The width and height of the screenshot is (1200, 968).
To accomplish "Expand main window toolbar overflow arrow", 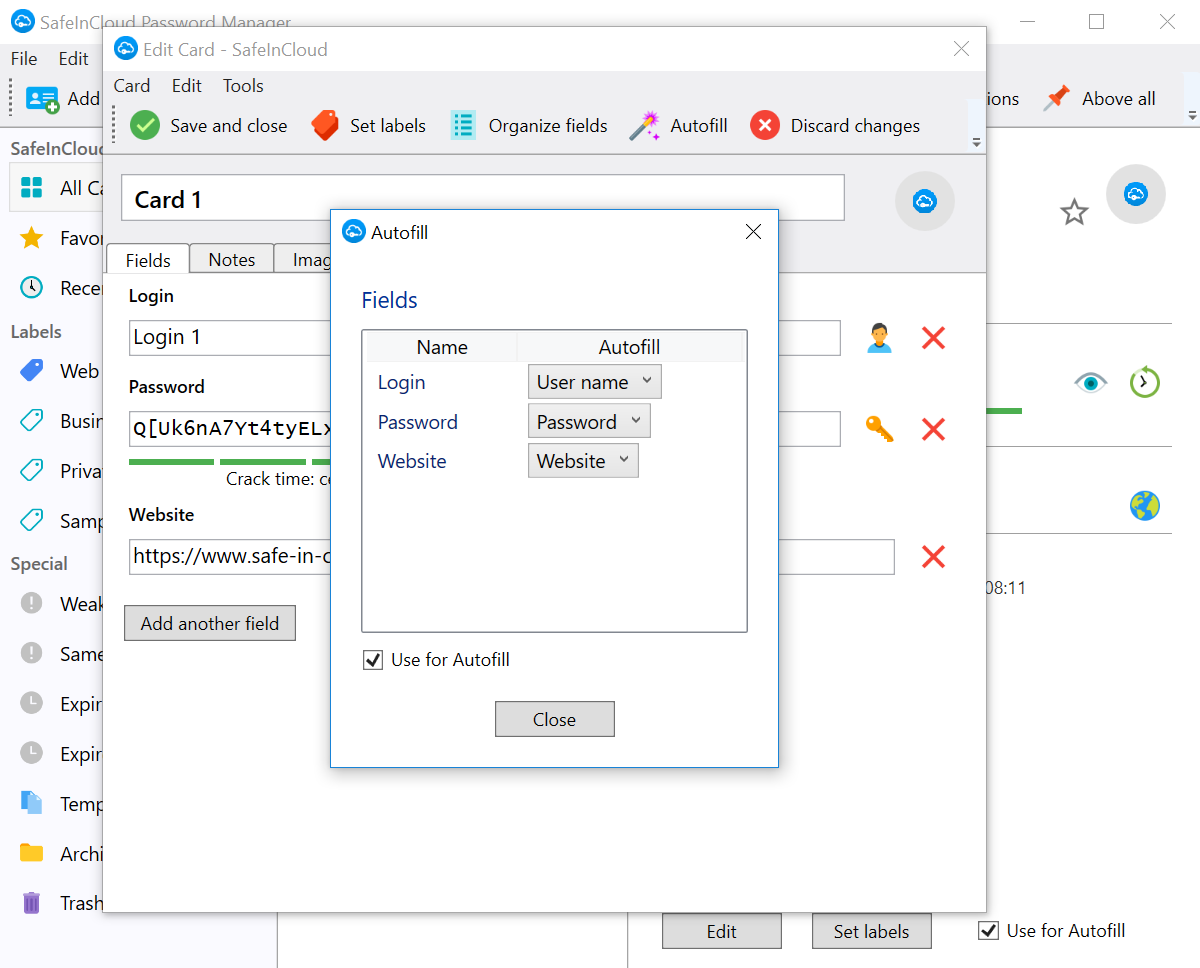I will click(1192, 116).
